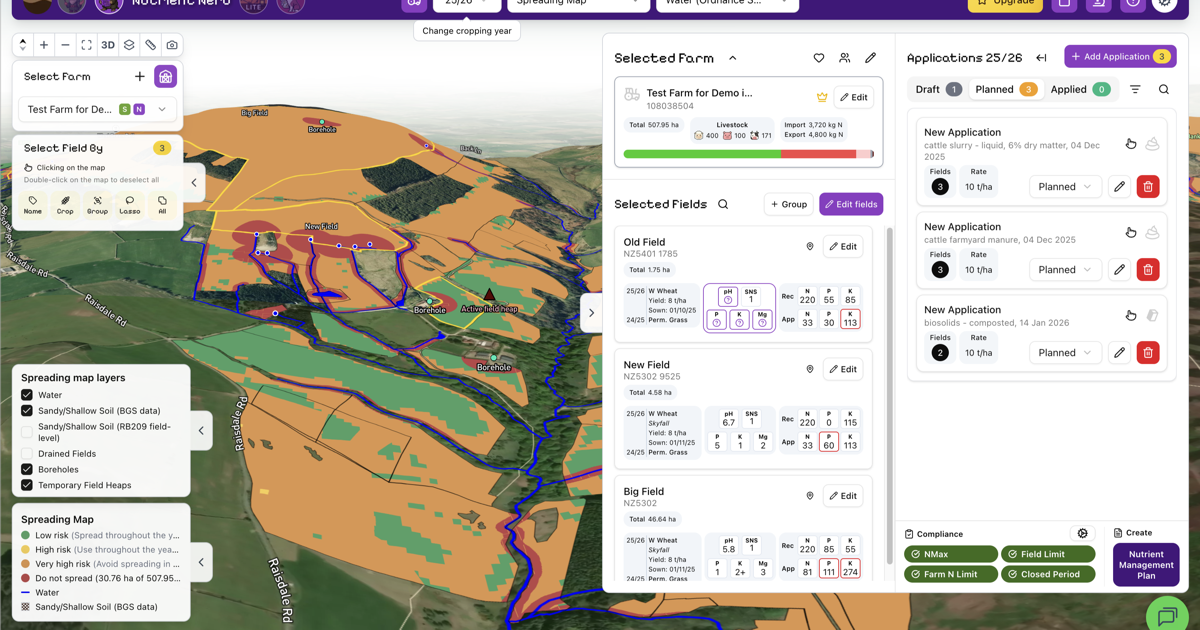Open the Test Farm for De... dropdown
The height and width of the screenshot is (630, 1200).
97,109
